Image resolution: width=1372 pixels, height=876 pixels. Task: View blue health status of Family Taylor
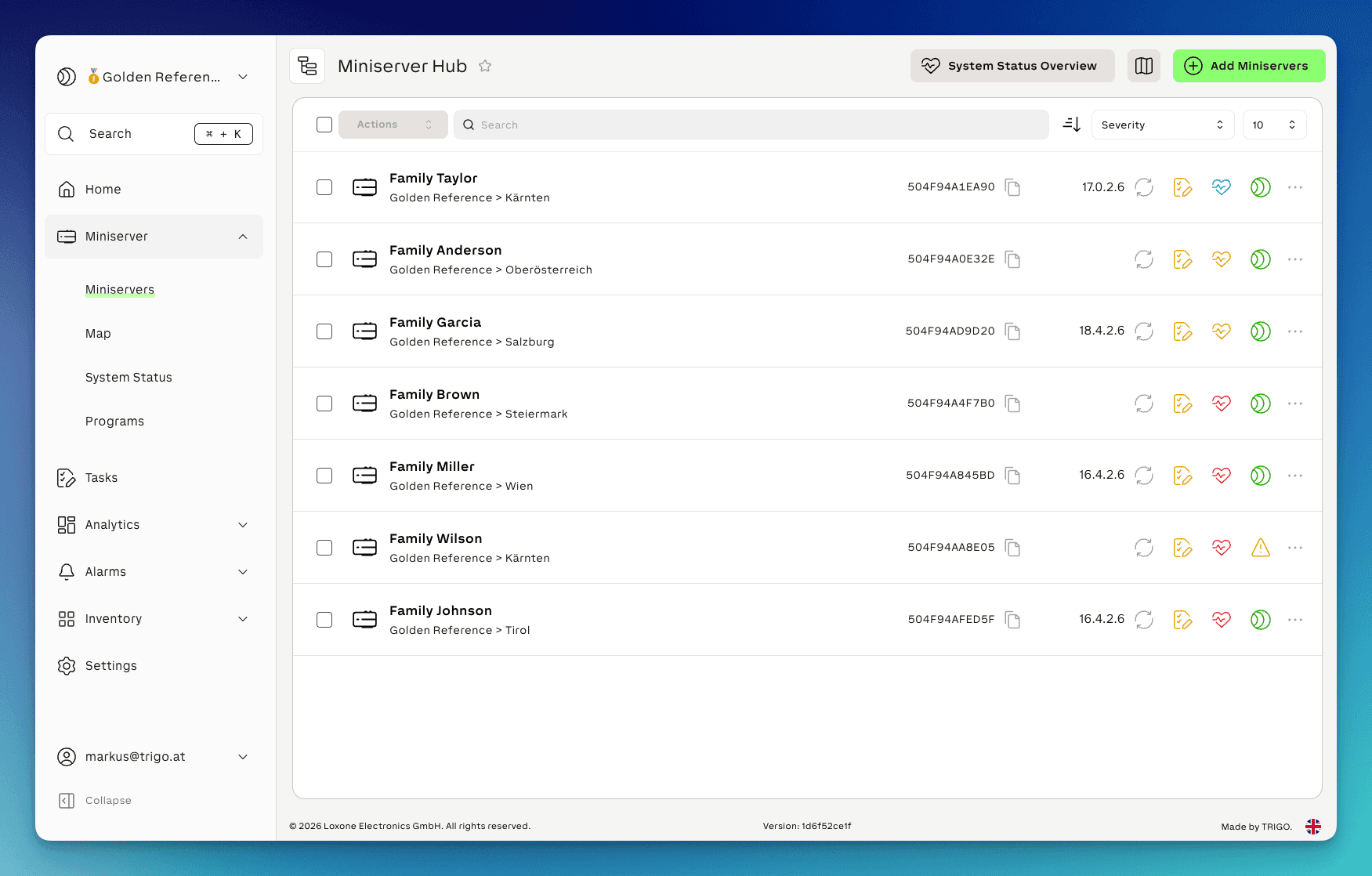click(x=1222, y=187)
